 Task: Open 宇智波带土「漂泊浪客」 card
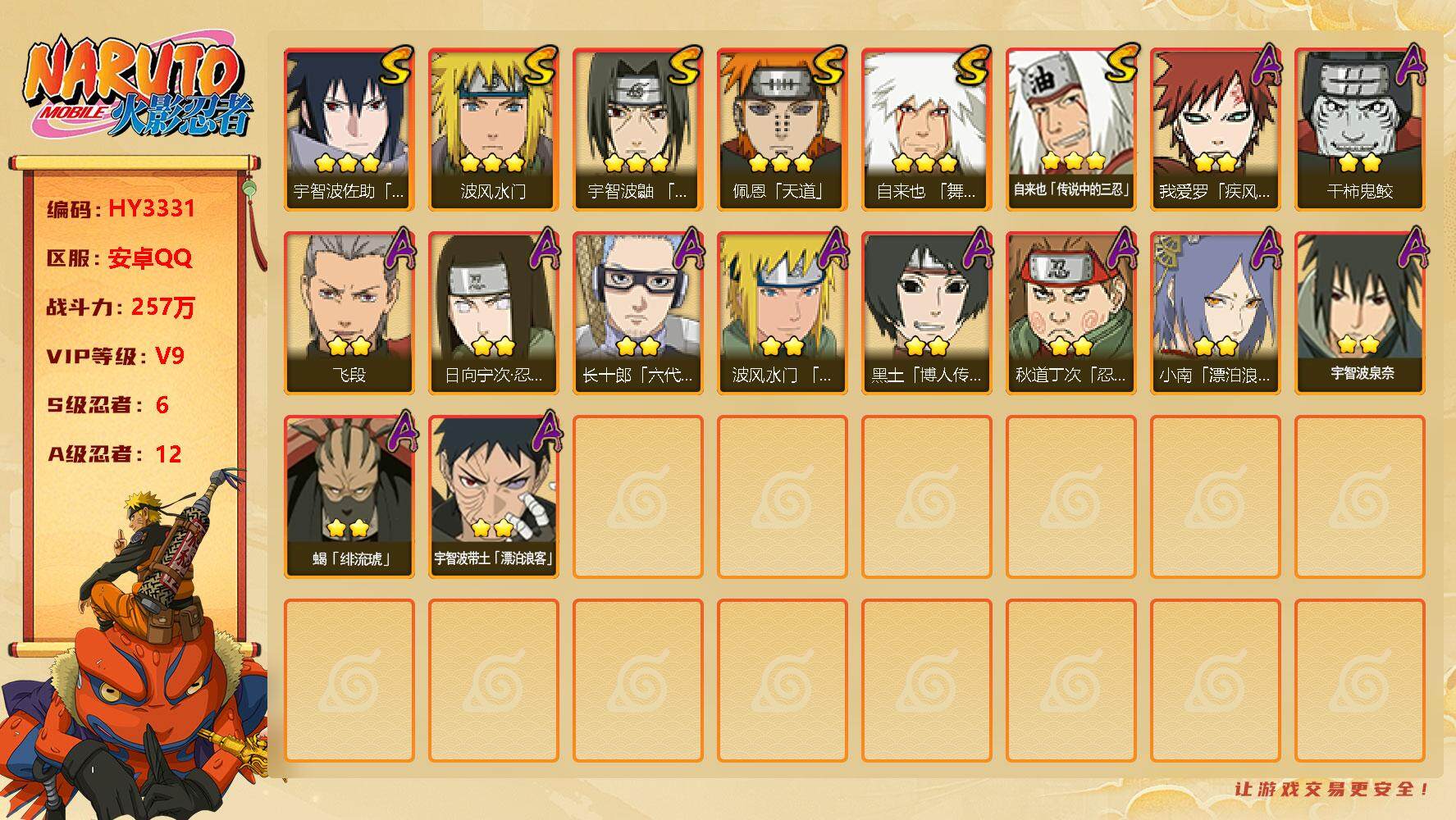coord(493,497)
